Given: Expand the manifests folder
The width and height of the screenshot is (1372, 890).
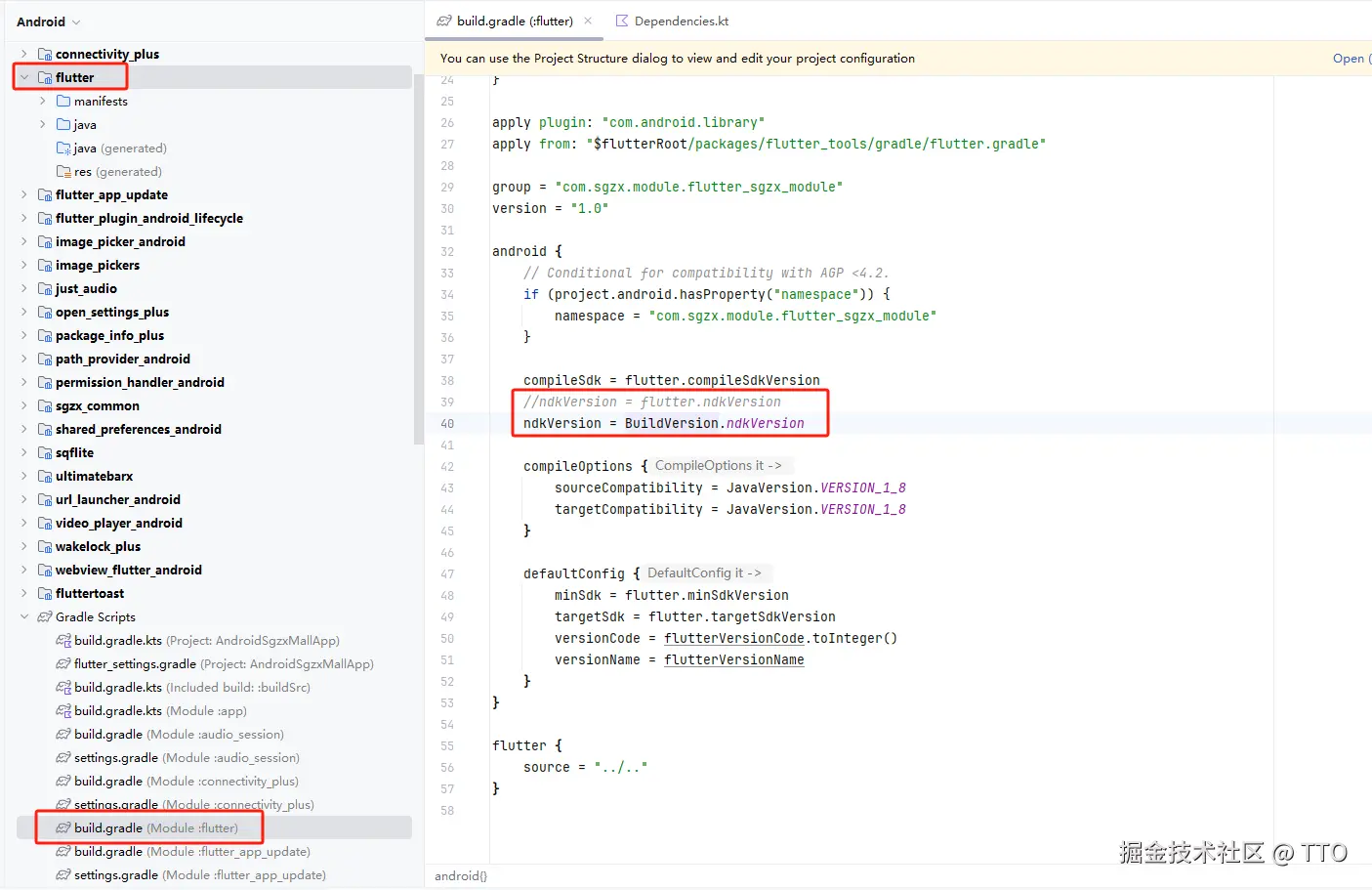Looking at the screenshot, I should [x=42, y=101].
